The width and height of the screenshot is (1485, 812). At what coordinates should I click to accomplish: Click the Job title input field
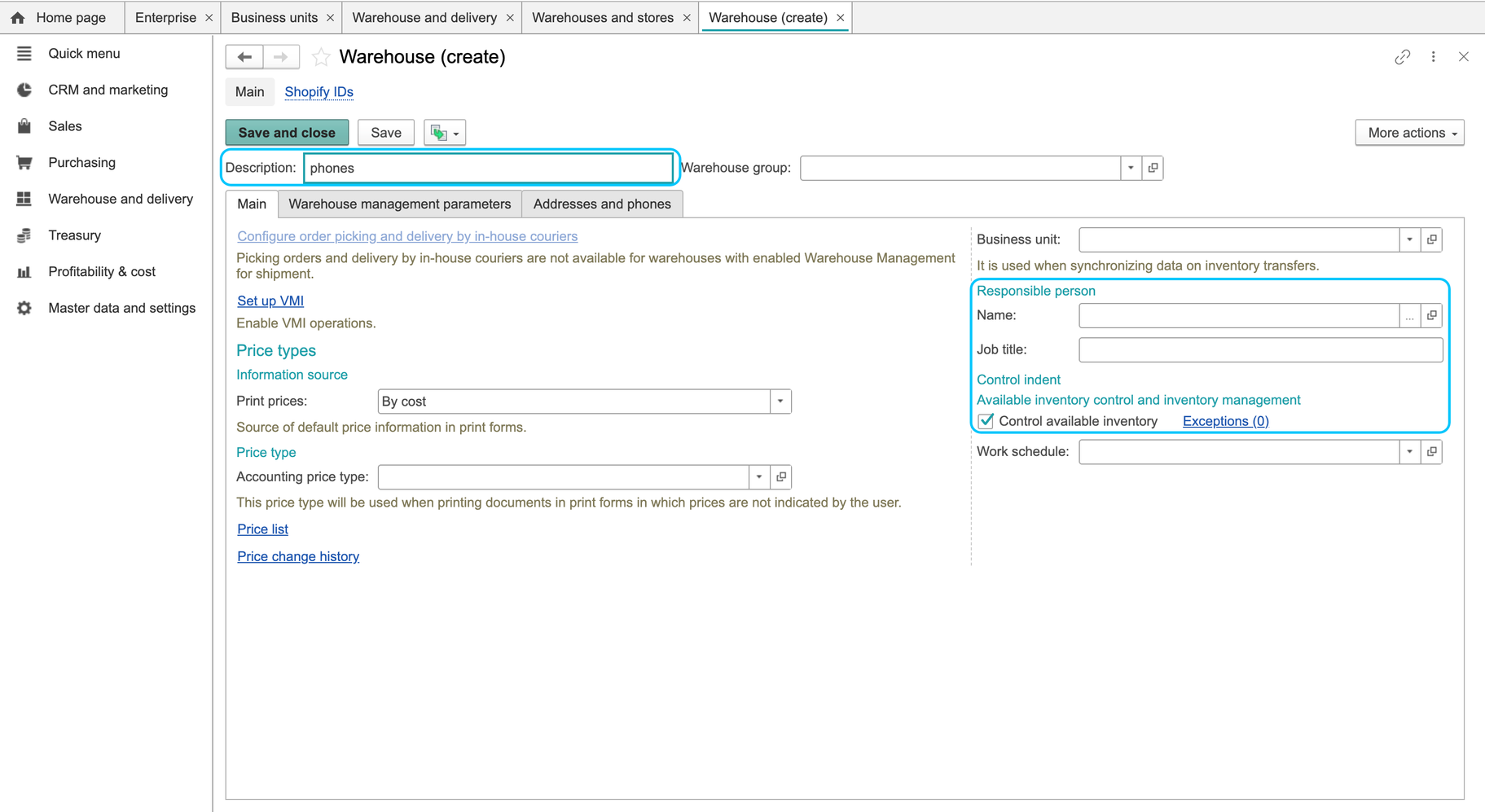coord(1260,350)
